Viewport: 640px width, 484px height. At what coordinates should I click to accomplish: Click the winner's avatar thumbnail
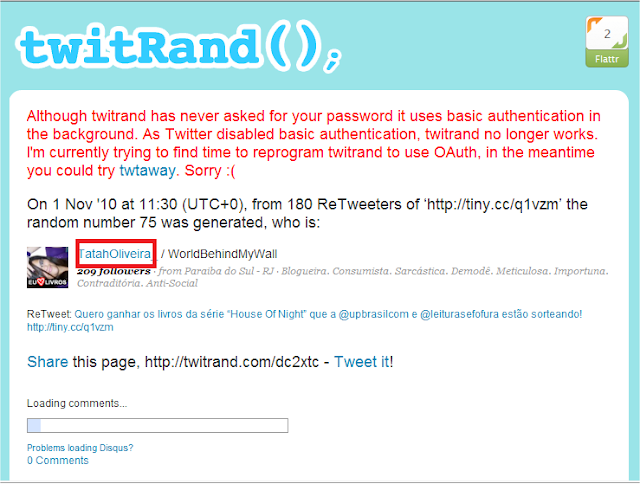click(47, 267)
